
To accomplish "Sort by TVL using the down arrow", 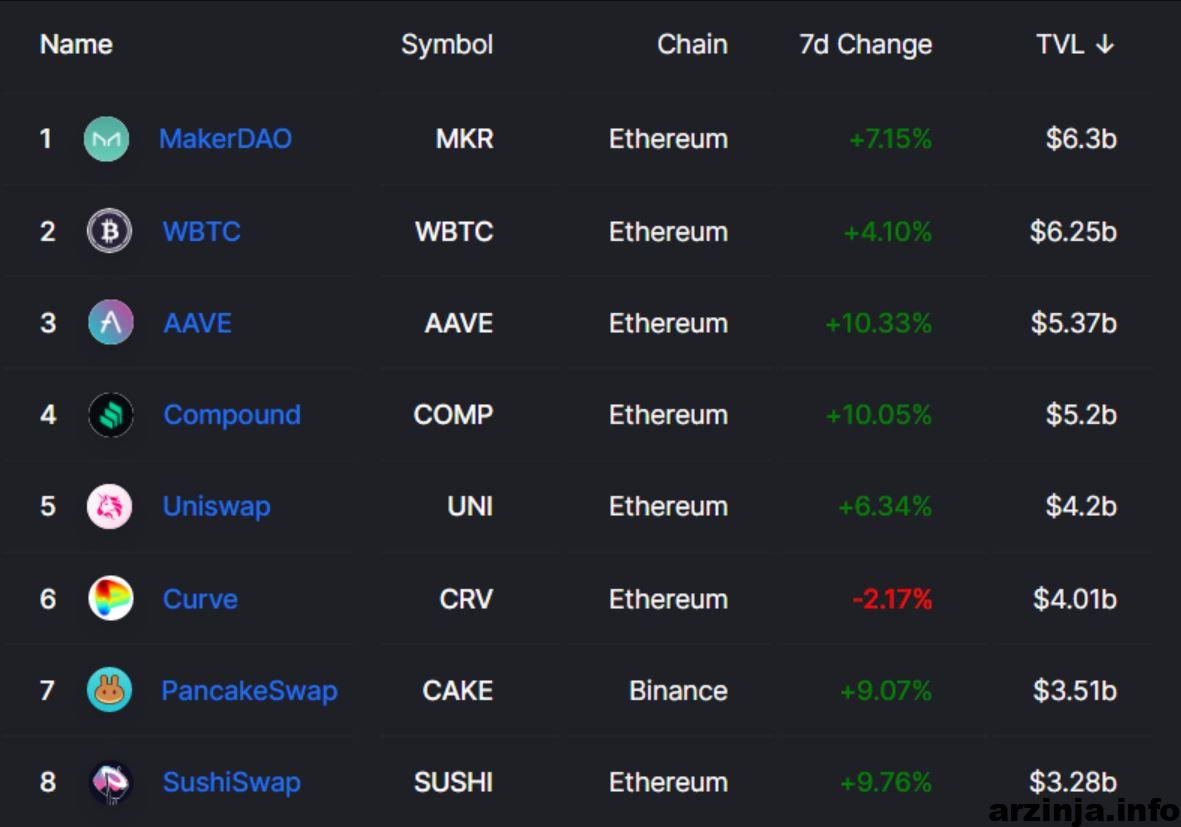I will (x=1105, y=44).
